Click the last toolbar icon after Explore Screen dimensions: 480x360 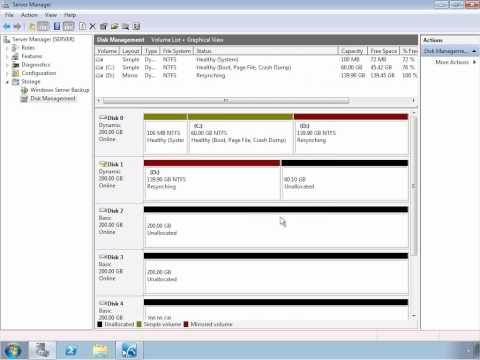pos(136,26)
